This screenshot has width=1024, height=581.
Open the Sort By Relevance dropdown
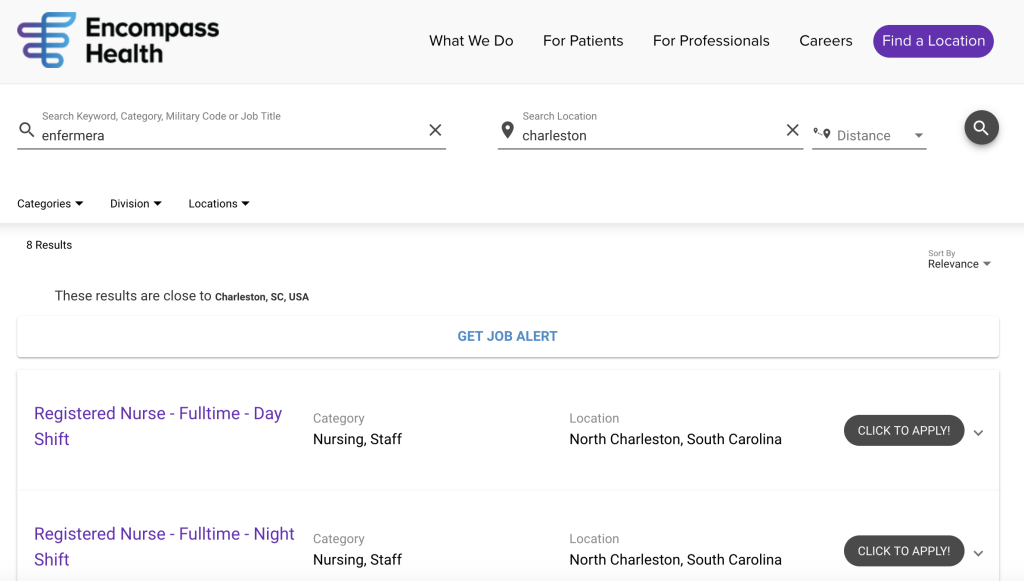click(959, 260)
